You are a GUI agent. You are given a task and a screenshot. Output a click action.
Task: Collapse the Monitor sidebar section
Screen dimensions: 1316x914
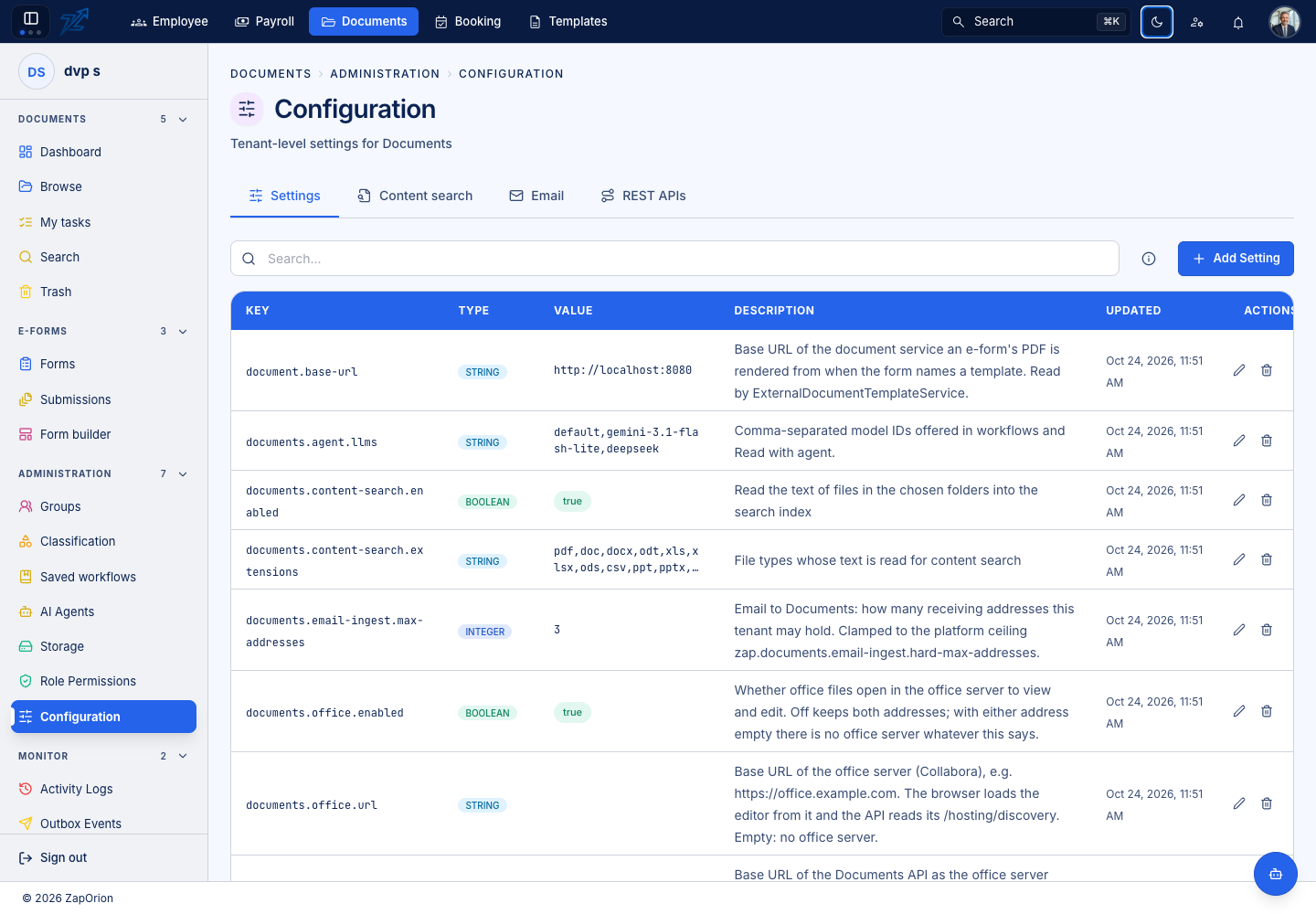(x=183, y=757)
